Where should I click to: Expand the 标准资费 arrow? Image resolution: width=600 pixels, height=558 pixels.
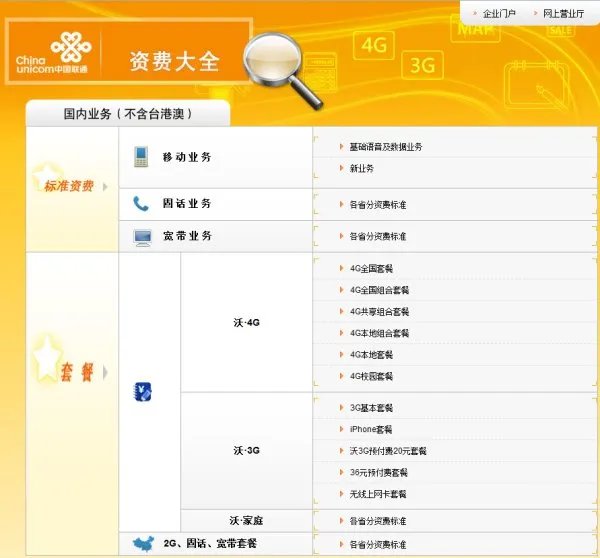click(x=105, y=186)
